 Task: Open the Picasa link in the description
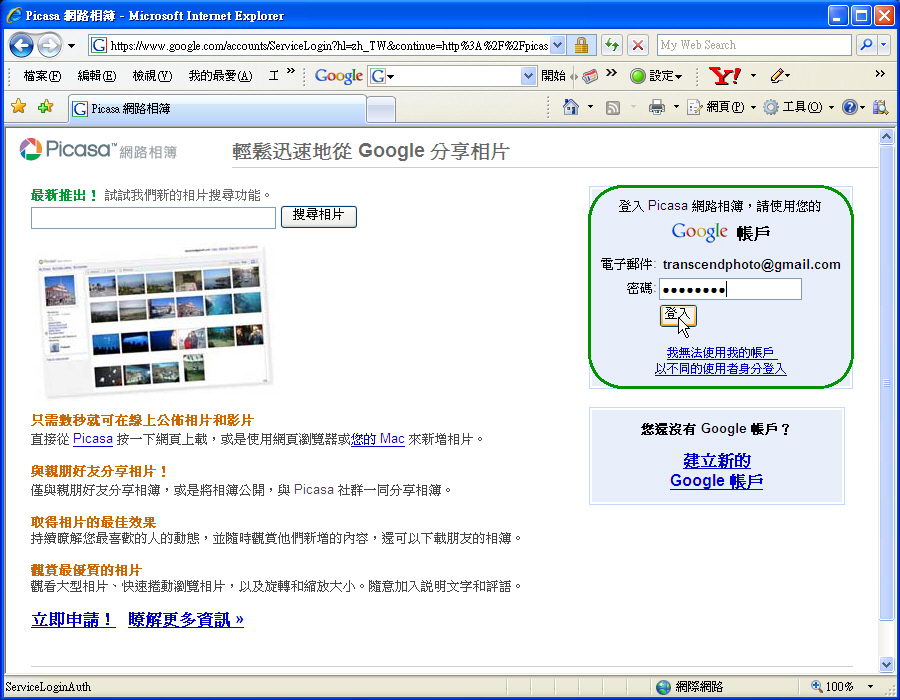[93, 439]
